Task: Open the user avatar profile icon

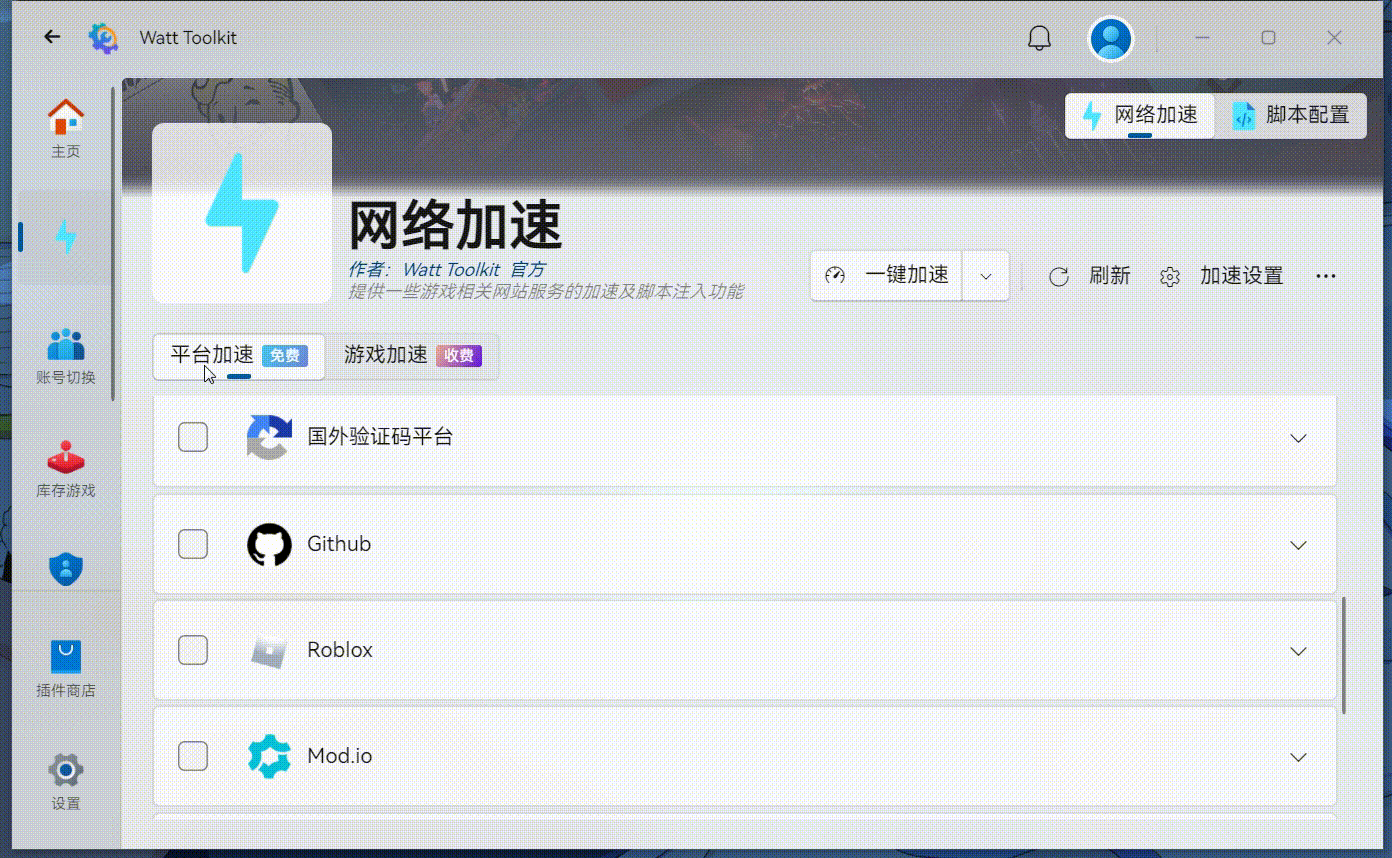Action: pyautogui.click(x=1111, y=39)
